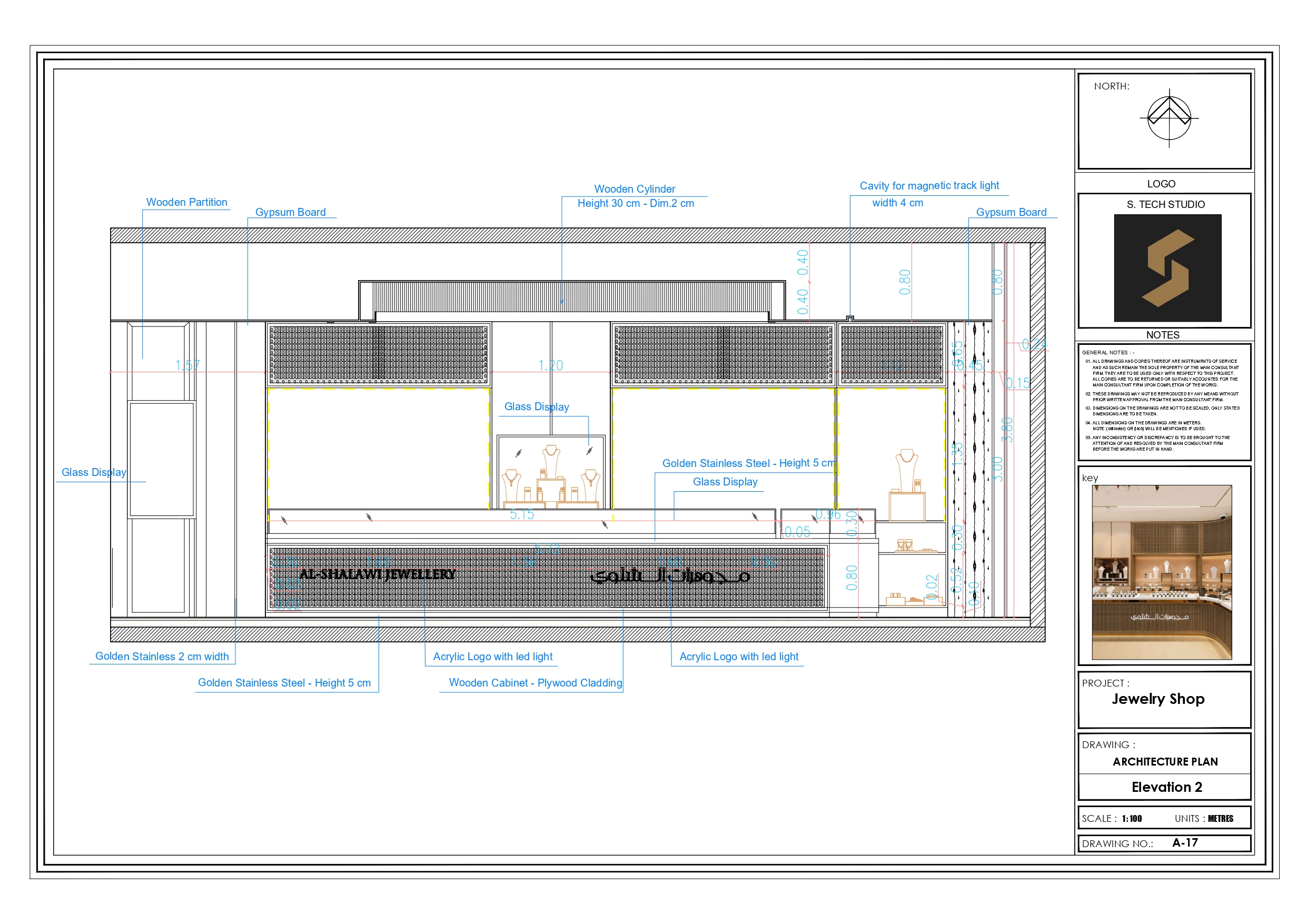
Task: Click the "NORTH:" label
Action: (x=1111, y=86)
